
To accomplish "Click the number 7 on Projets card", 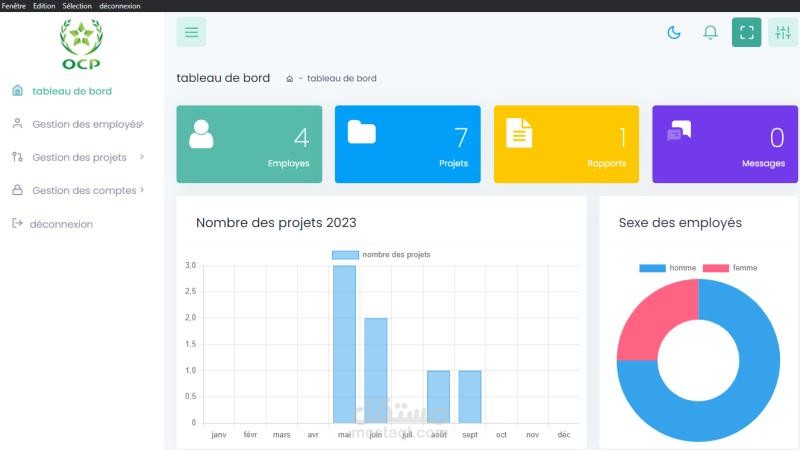I will click(x=461, y=138).
